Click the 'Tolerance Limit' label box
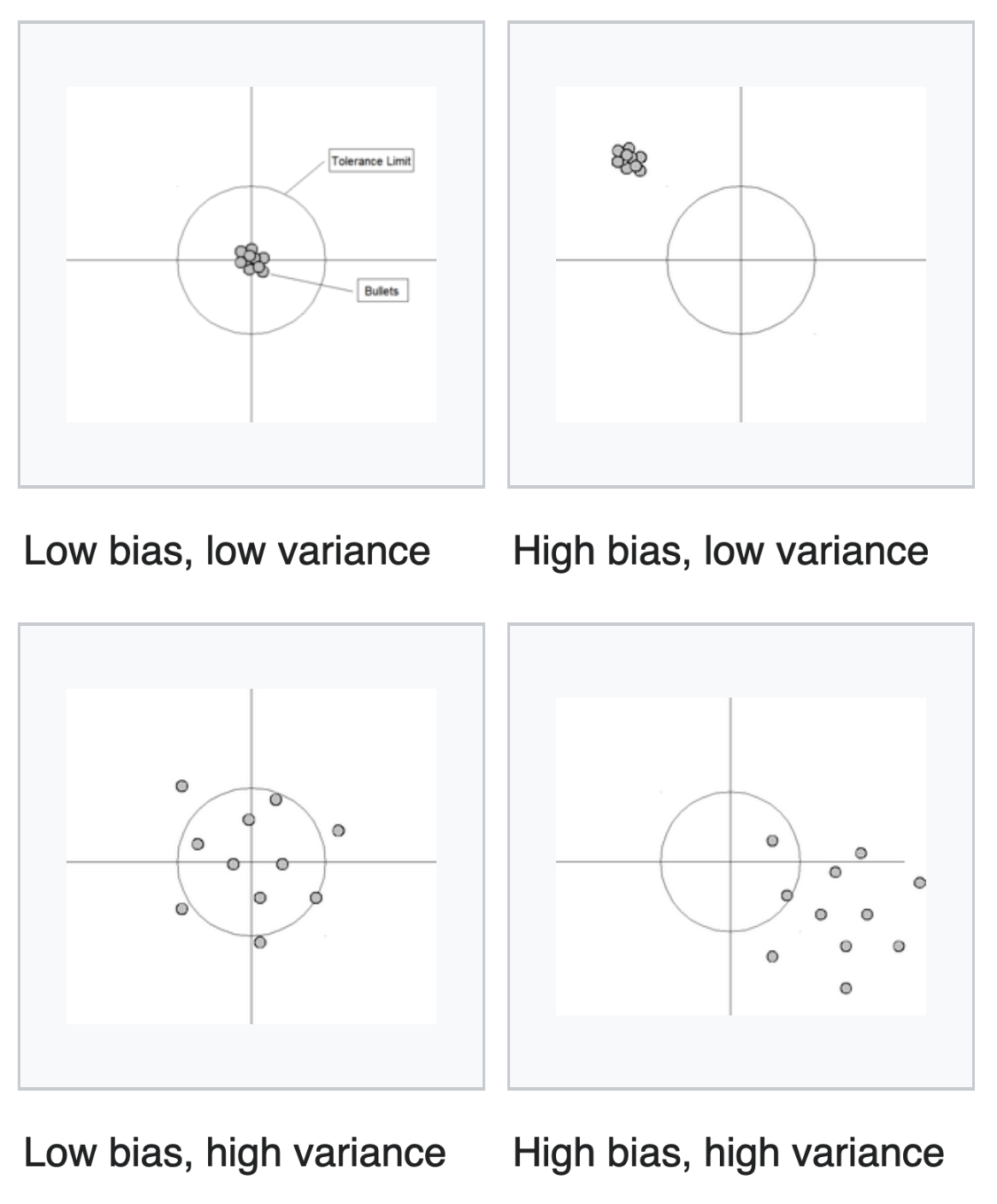 coord(371,161)
